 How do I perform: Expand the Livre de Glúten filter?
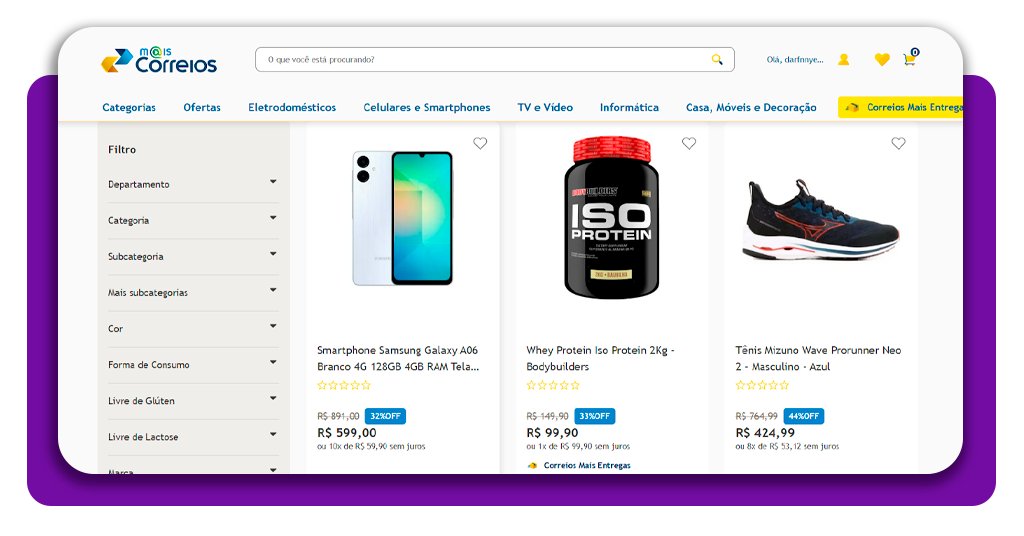click(273, 398)
